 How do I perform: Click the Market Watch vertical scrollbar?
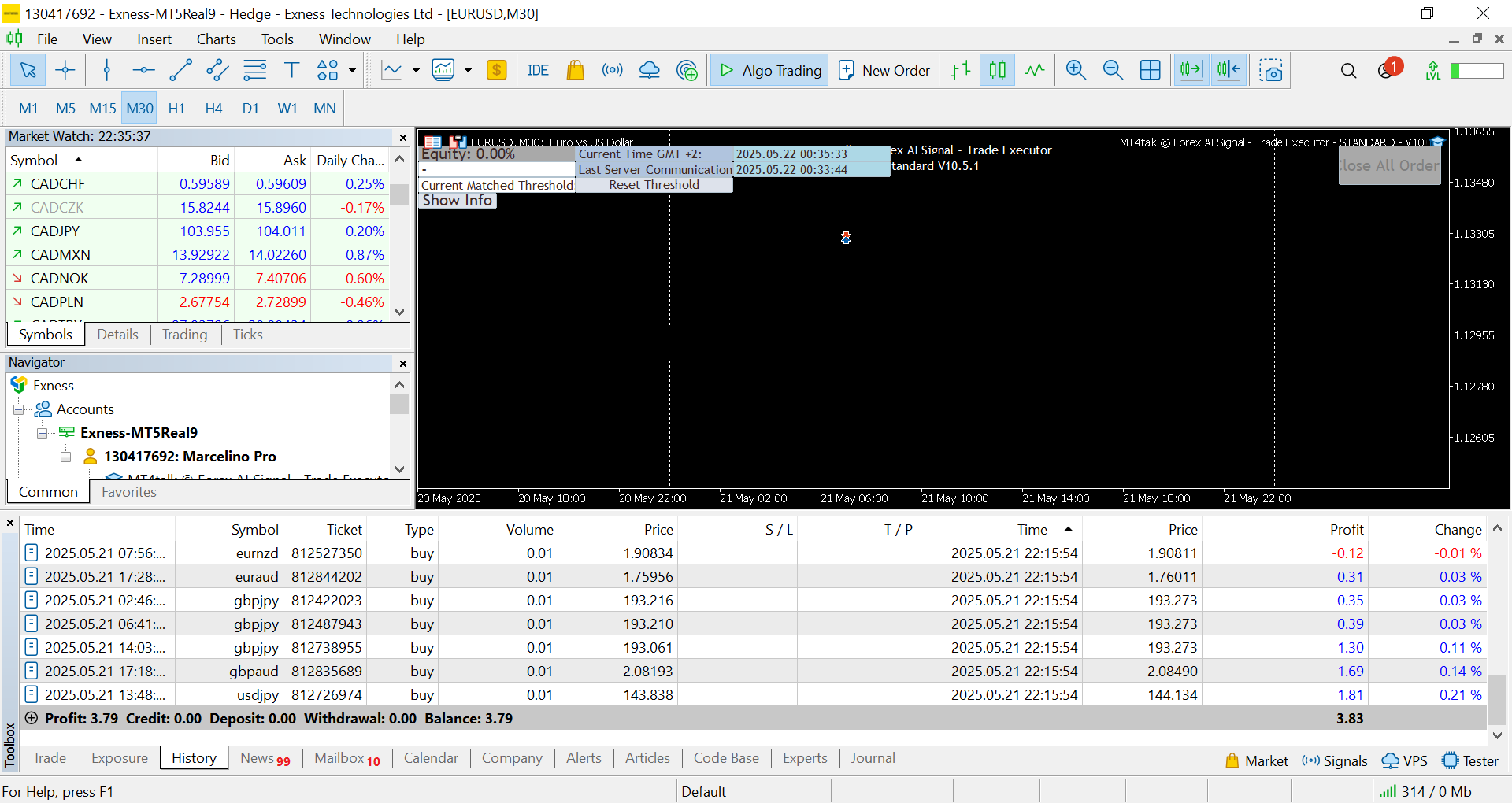point(400,236)
